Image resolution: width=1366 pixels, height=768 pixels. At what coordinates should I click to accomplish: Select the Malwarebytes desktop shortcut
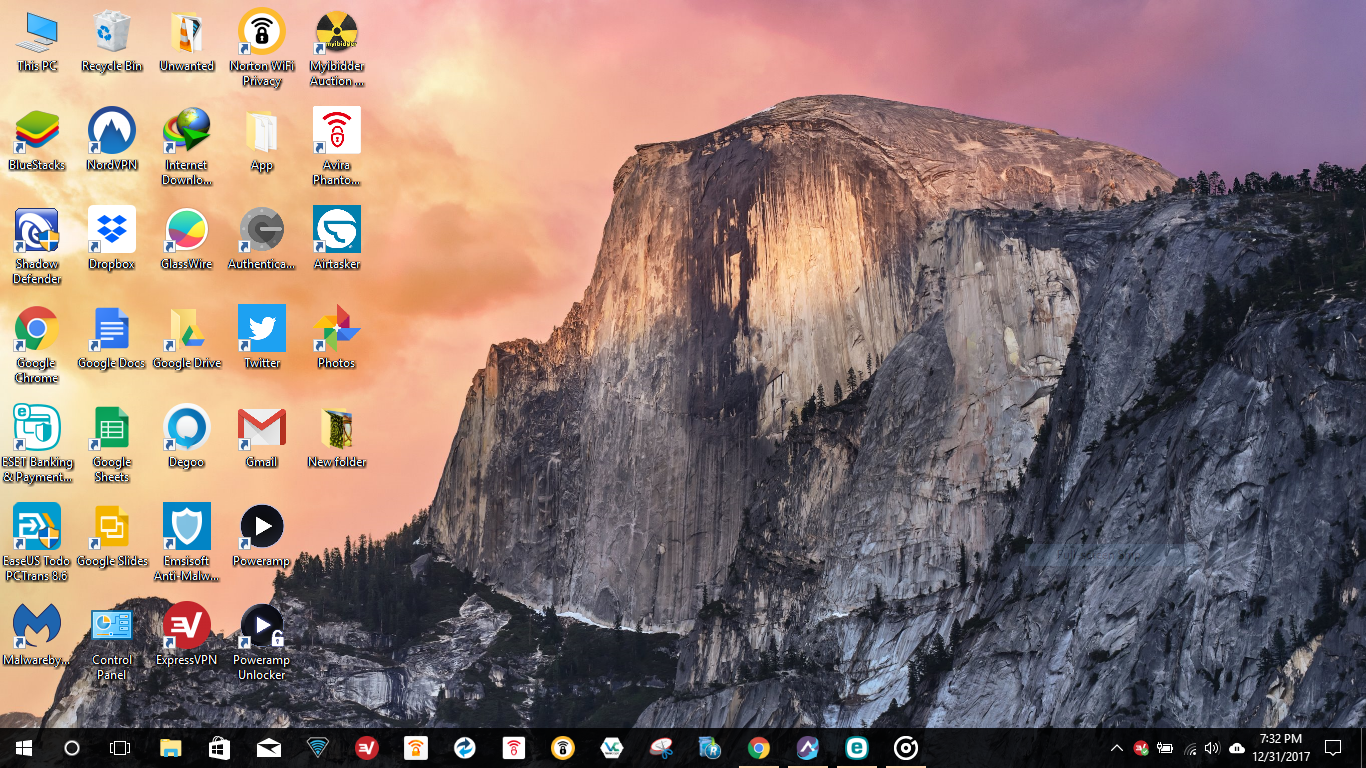37,635
